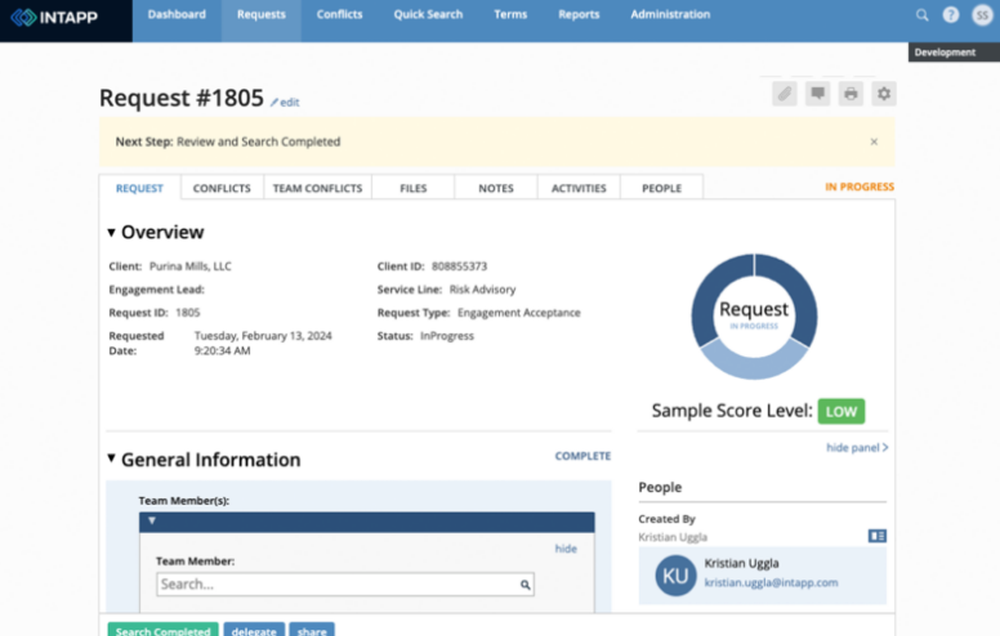Dismiss the Next Step banner

pyautogui.click(x=874, y=142)
